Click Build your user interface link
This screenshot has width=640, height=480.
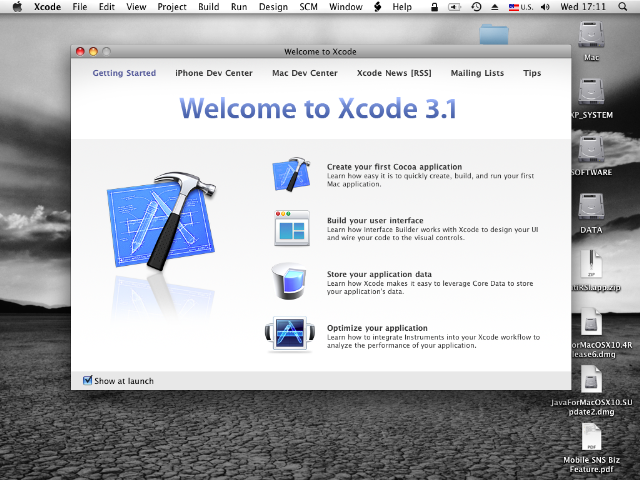coord(375,220)
